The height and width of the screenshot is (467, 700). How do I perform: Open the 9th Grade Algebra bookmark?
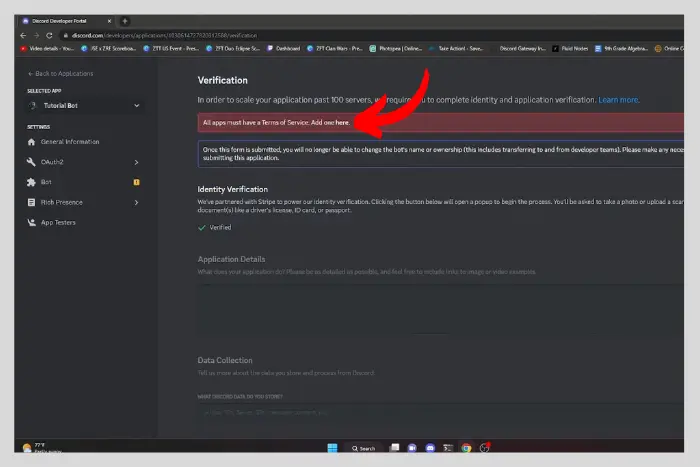[621, 48]
